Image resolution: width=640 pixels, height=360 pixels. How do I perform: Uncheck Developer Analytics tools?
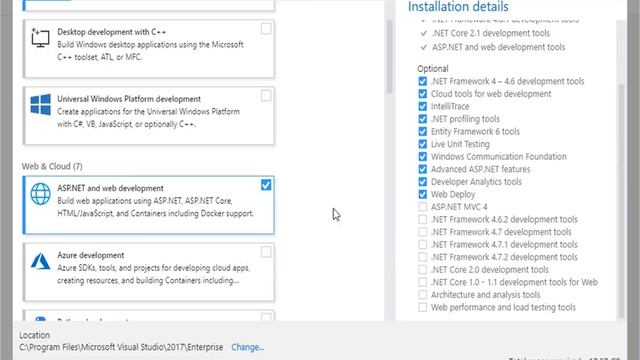[x=422, y=182]
